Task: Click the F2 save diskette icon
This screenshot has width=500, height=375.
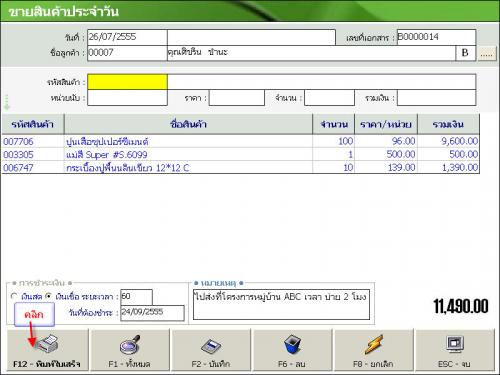Action: pyautogui.click(x=211, y=346)
